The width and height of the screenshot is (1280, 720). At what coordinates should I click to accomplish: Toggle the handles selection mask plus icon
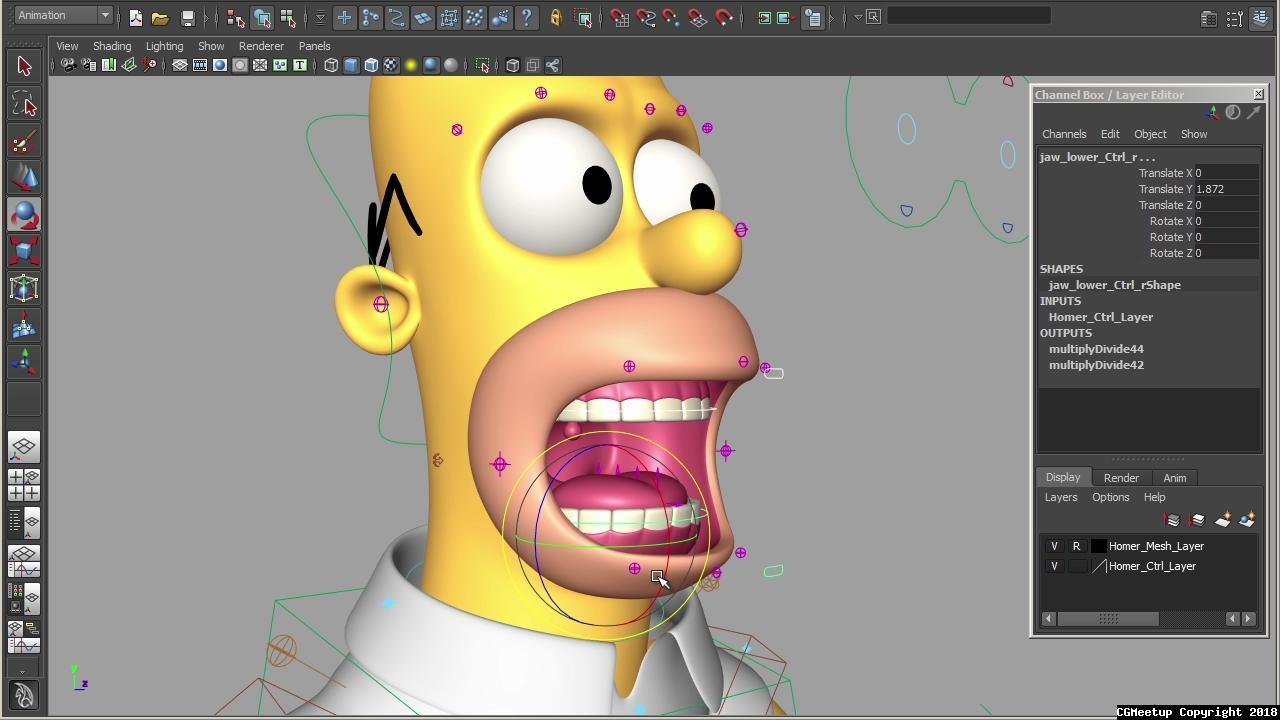[344, 18]
